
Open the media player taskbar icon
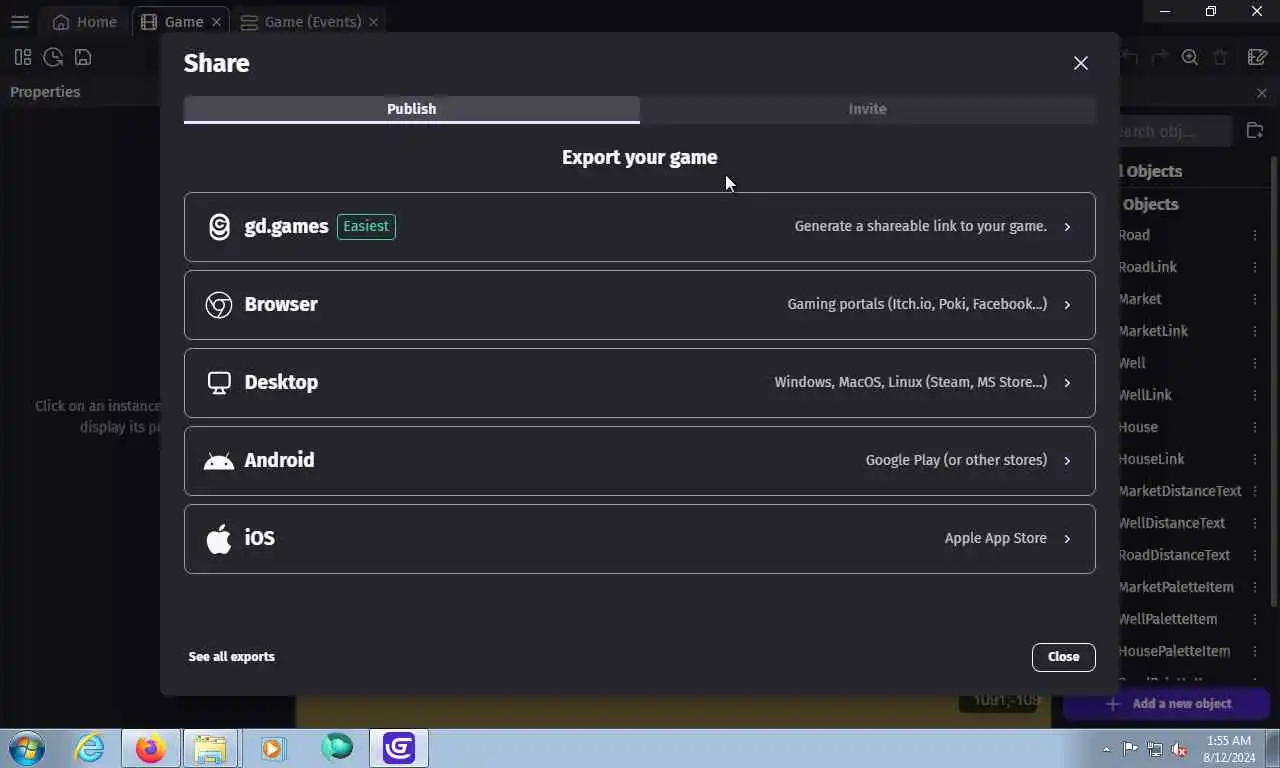click(273, 748)
